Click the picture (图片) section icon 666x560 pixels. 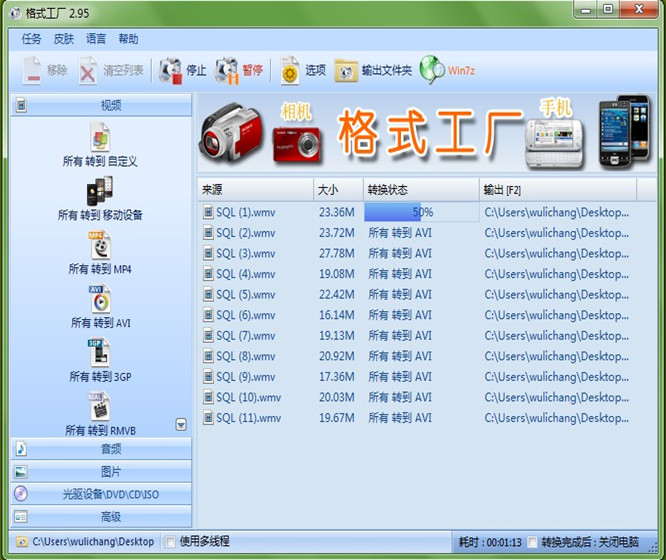(21, 472)
